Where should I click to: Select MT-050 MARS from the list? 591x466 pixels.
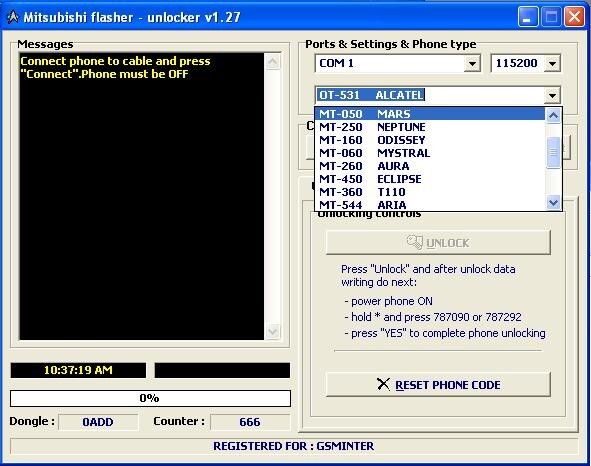[430, 114]
